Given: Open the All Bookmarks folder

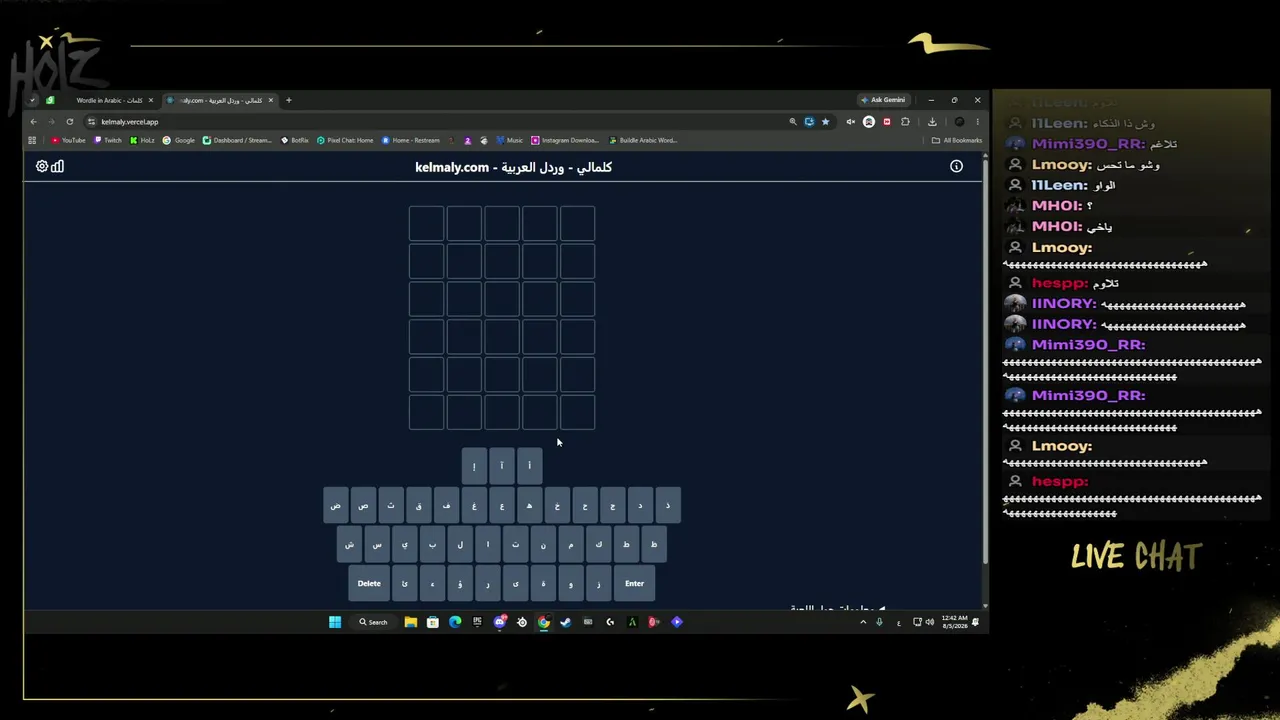Looking at the screenshot, I should 957,140.
